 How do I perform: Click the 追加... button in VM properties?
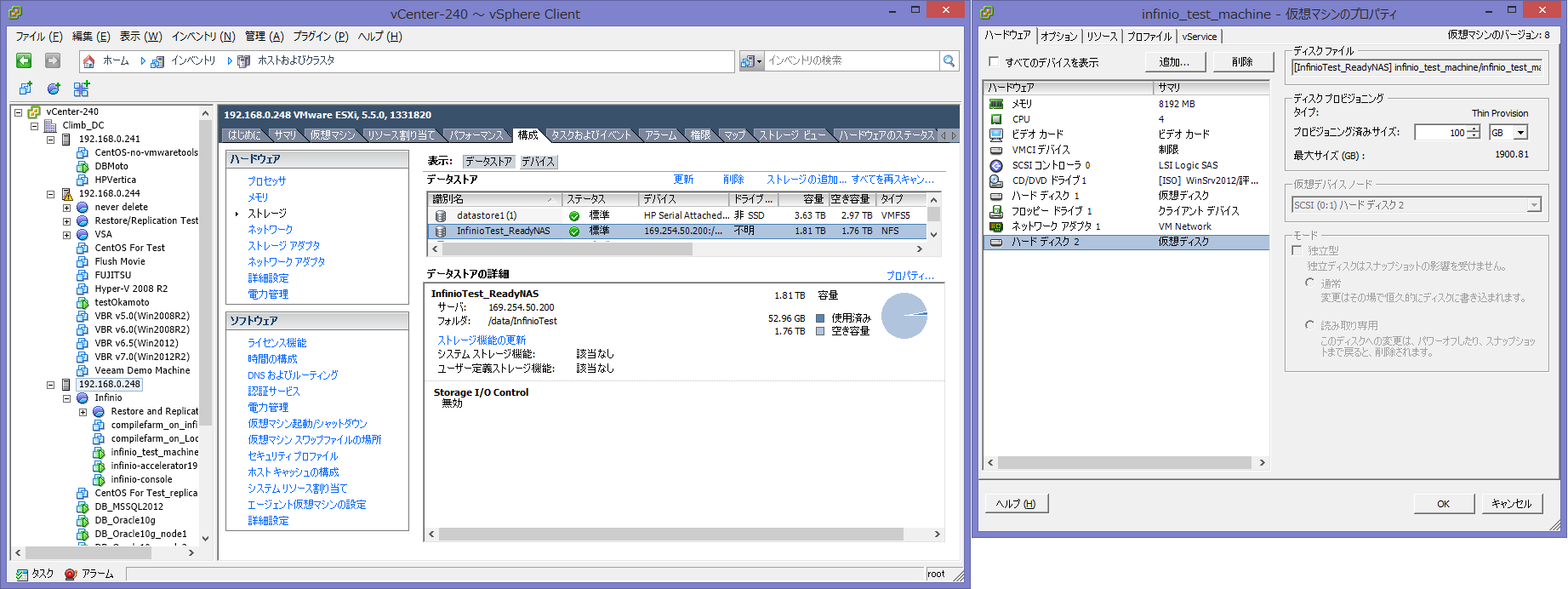[x=1174, y=61]
